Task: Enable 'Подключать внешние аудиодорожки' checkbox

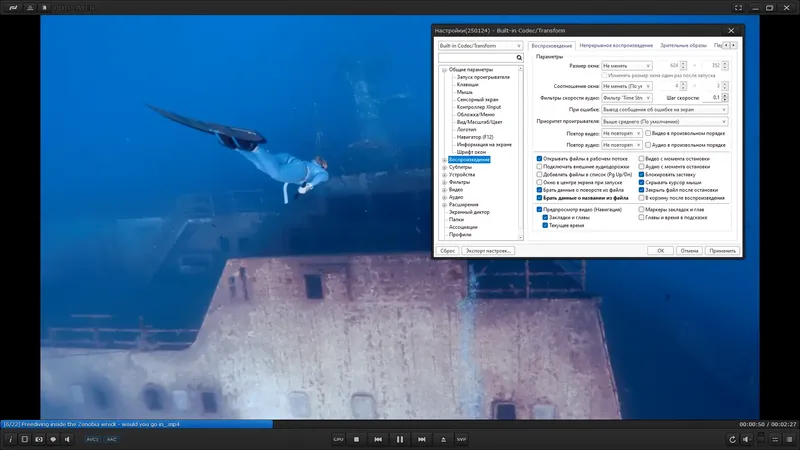Action: pyautogui.click(x=540, y=166)
